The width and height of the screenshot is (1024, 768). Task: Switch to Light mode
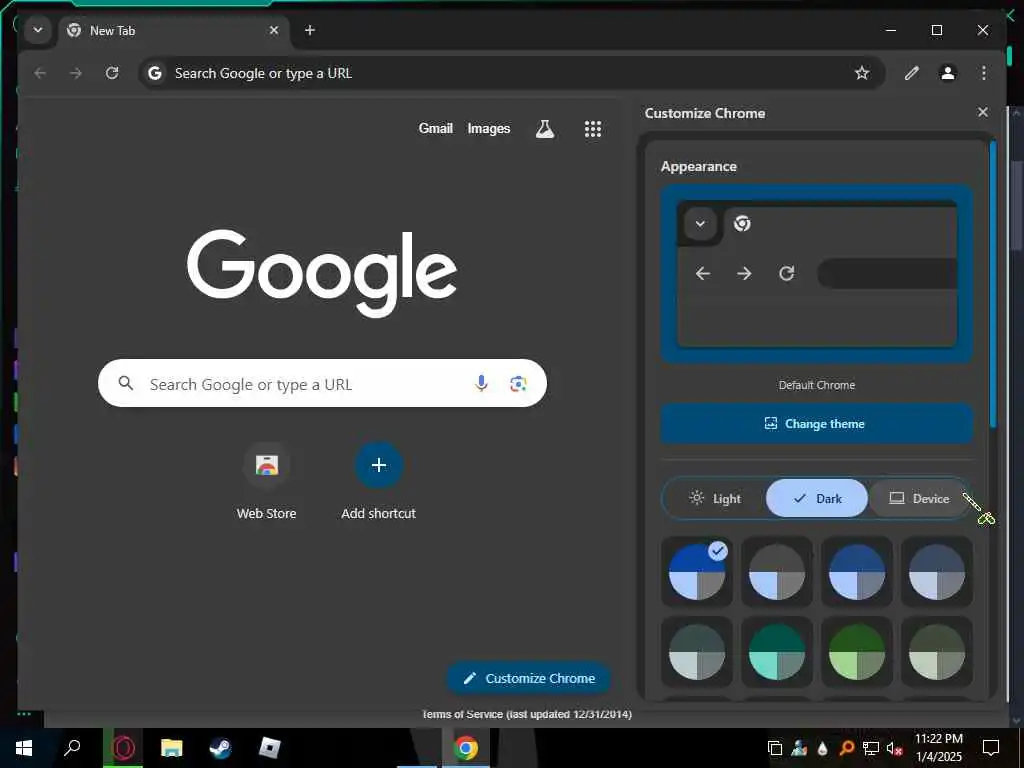[x=714, y=499]
